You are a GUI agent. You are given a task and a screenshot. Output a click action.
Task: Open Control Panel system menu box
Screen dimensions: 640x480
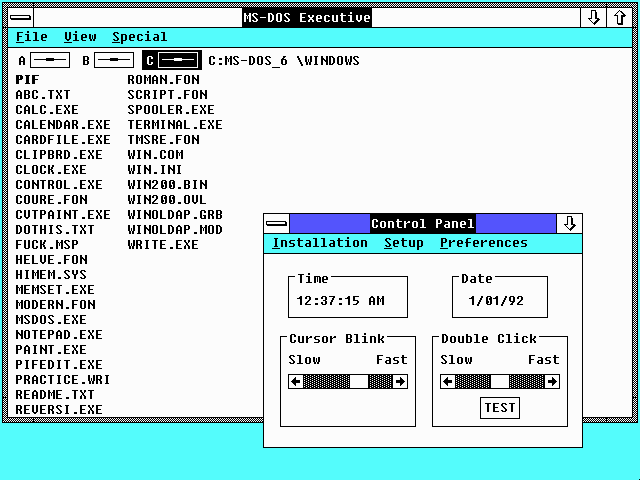pyautogui.click(x=277, y=223)
